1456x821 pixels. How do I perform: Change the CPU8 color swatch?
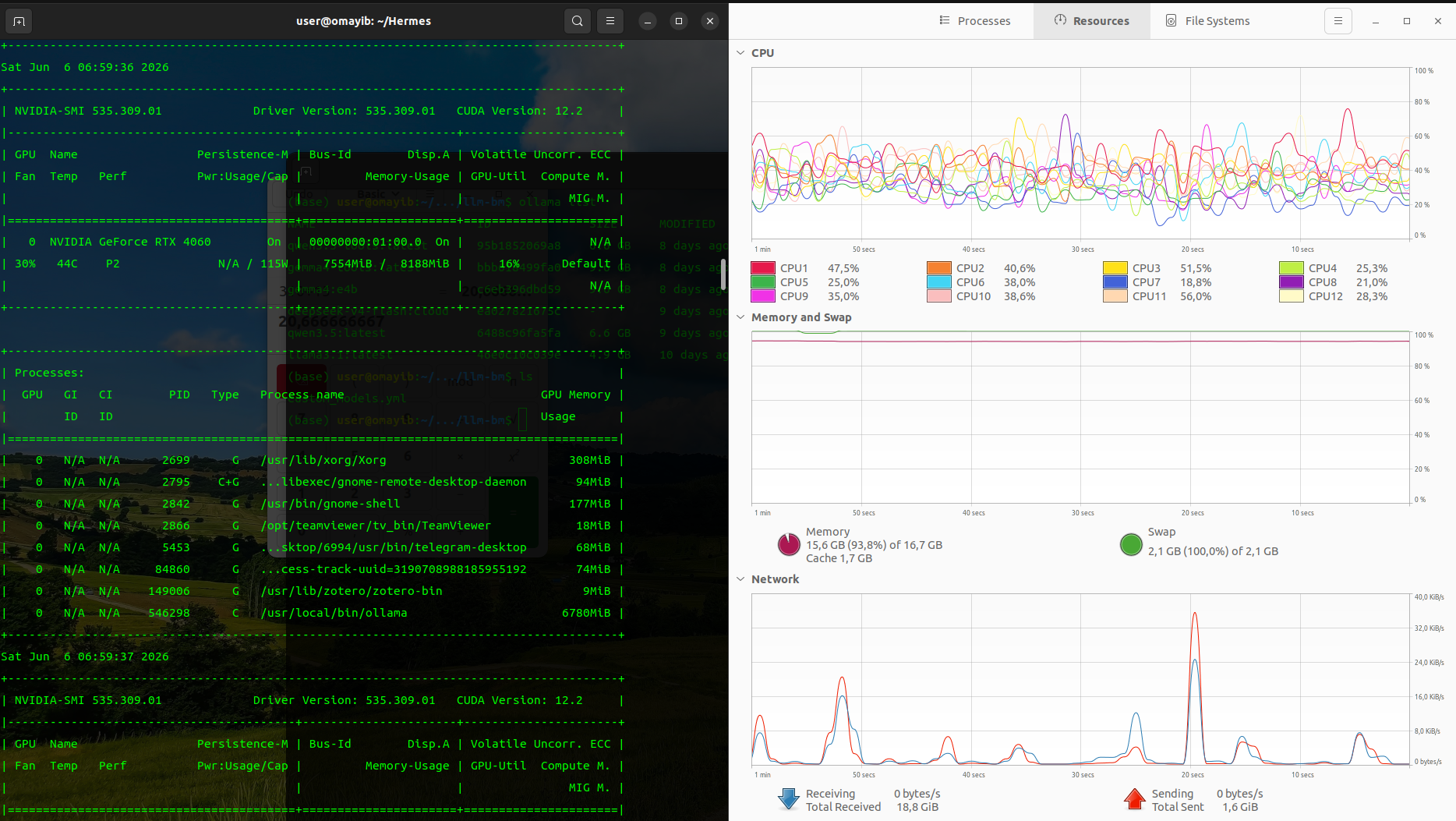click(x=1292, y=282)
